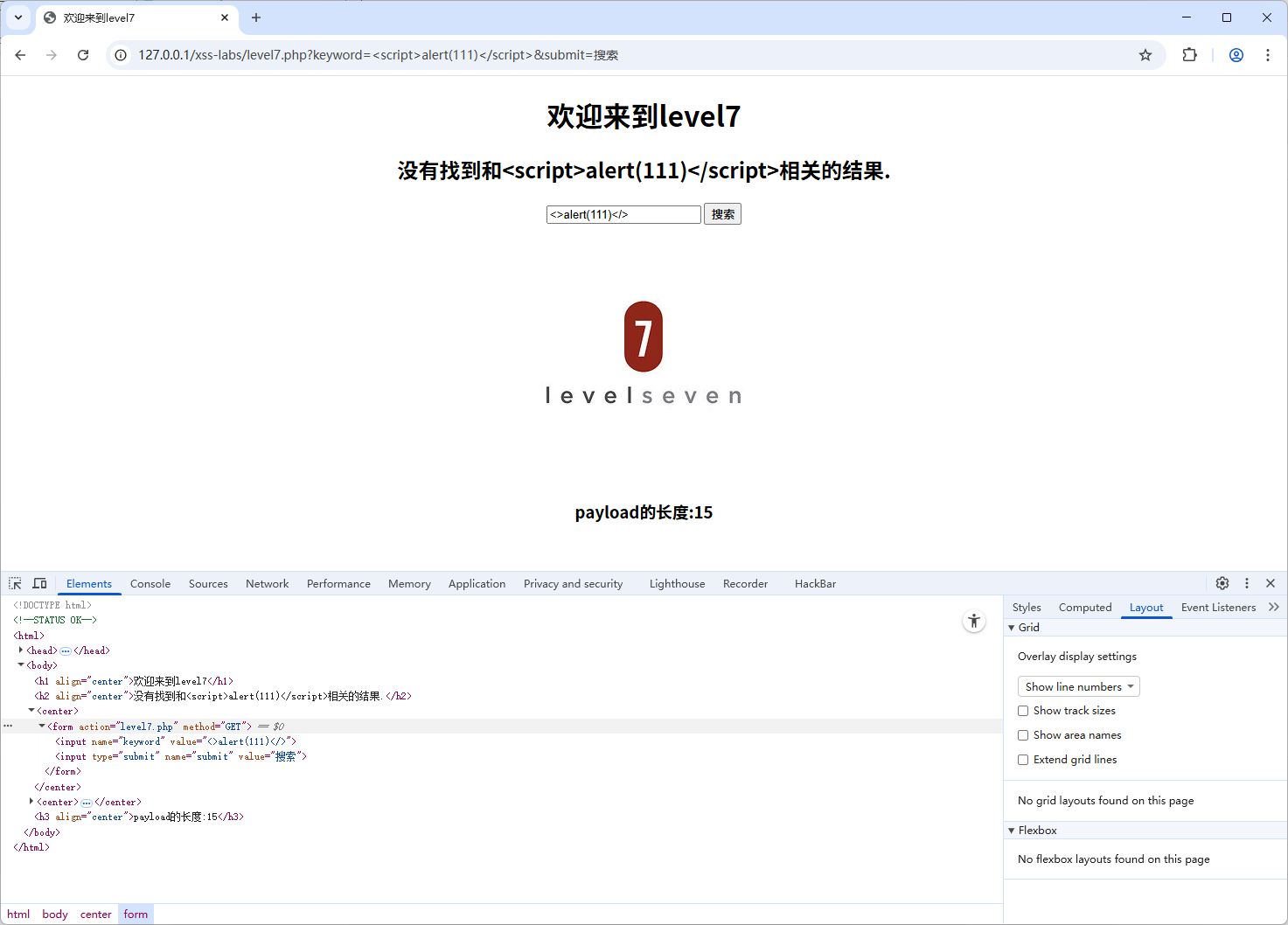Select the h3 payload line in DOM tree

point(139,817)
